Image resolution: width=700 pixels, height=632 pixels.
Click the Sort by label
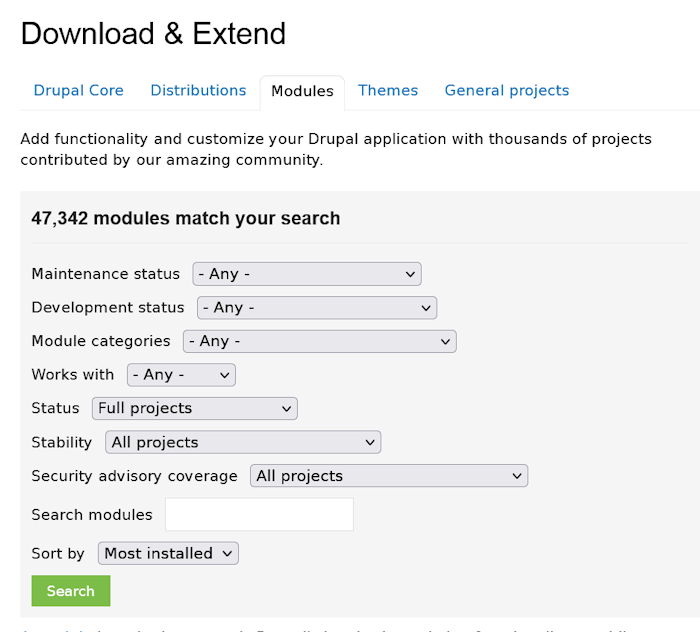58,554
